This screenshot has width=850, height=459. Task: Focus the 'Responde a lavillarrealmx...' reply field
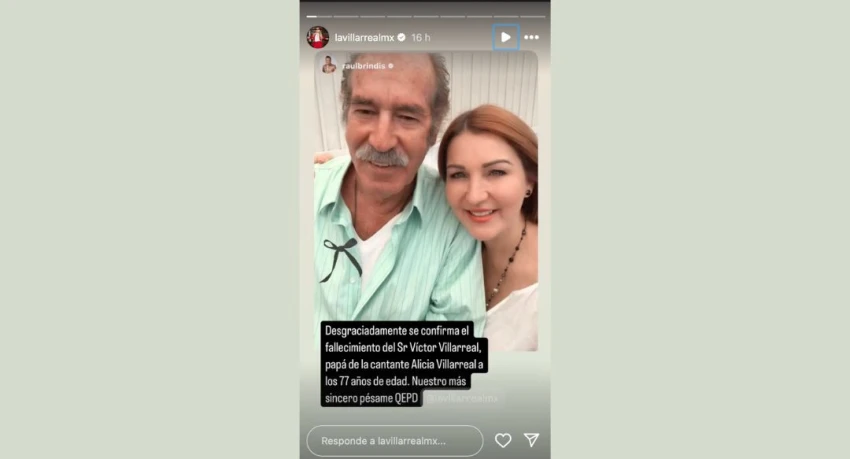(x=395, y=441)
